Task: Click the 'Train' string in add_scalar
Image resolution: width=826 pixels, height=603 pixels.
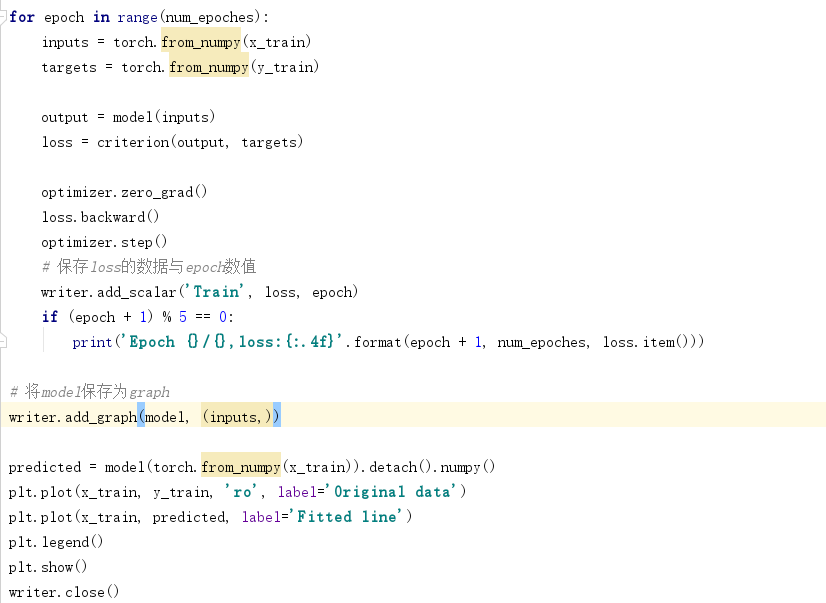Action: tap(217, 292)
